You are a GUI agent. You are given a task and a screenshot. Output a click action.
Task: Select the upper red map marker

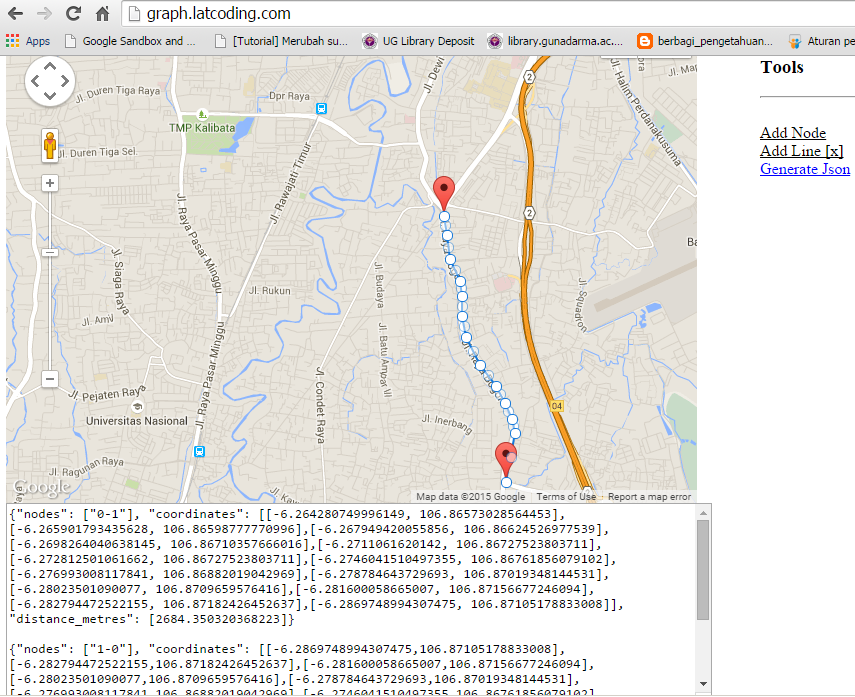pyautogui.click(x=444, y=193)
